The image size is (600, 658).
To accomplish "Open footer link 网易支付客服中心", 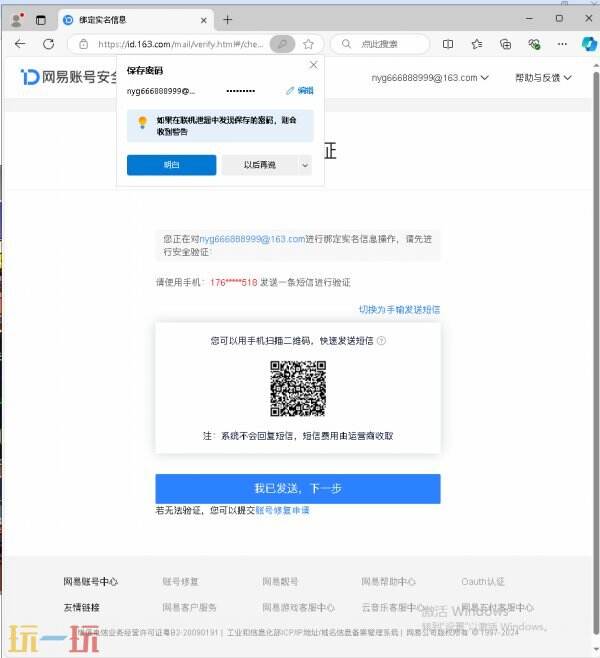I will click(x=497, y=607).
